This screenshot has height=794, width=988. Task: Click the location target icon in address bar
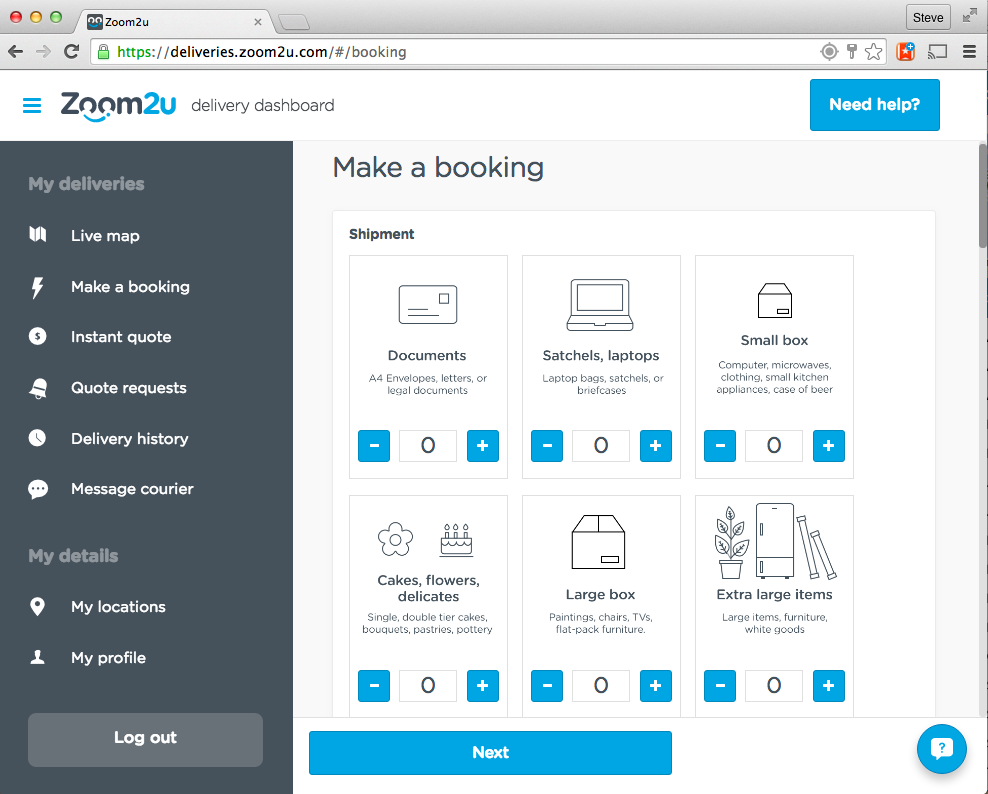click(829, 52)
